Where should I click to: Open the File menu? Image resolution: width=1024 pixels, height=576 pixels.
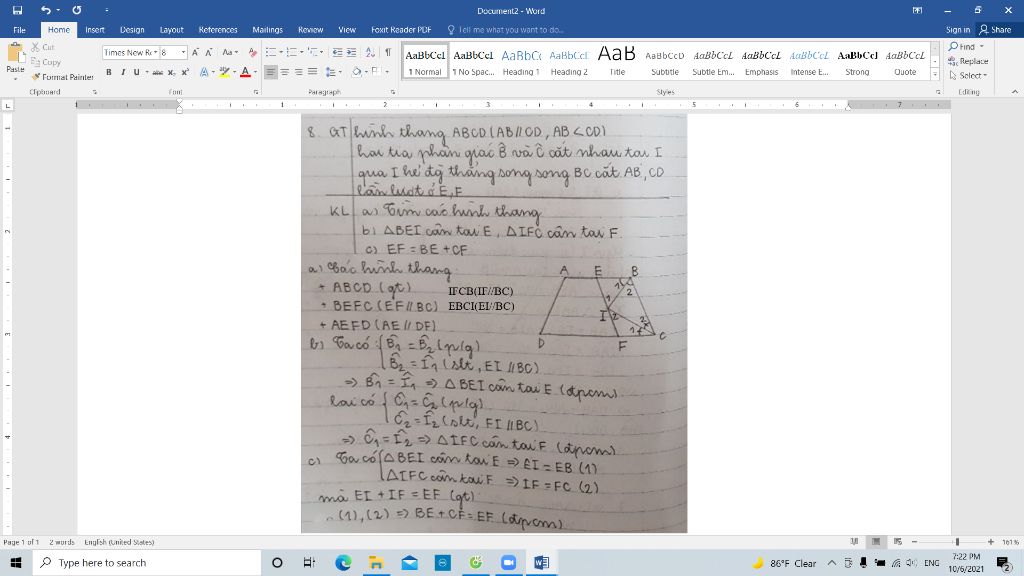click(x=20, y=30)
